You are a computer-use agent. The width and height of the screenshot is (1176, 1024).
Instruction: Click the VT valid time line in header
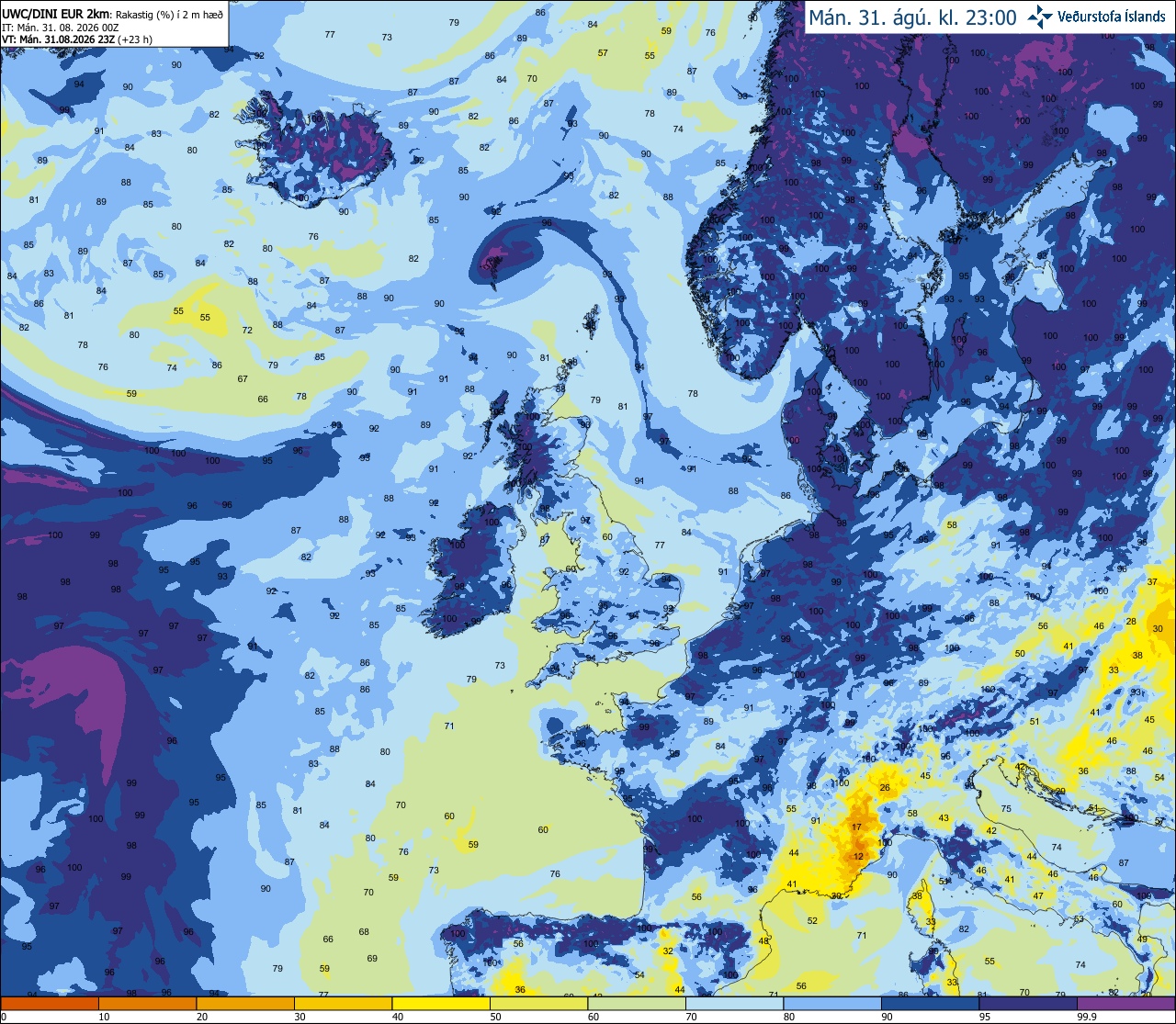click(77, 39)
